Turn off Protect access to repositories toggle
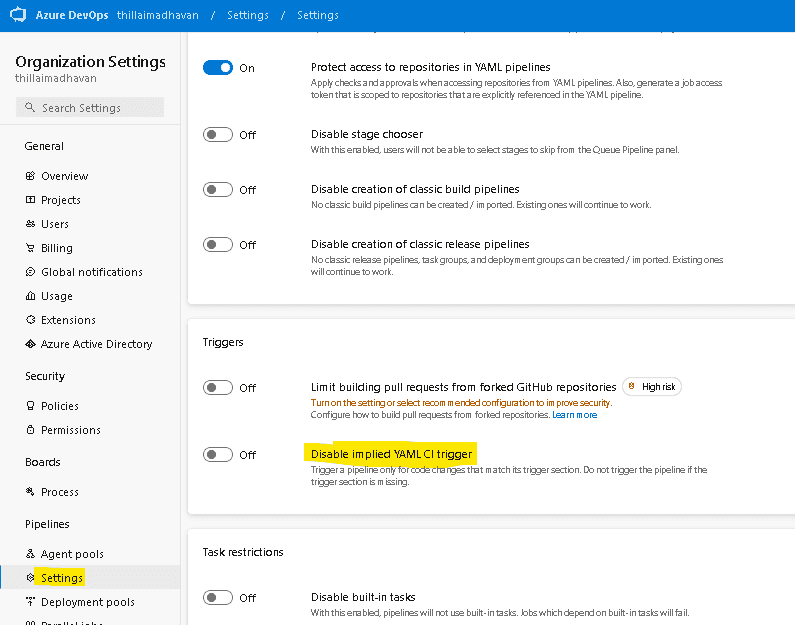This screenshot has width=795, height=625. point(218,67)
